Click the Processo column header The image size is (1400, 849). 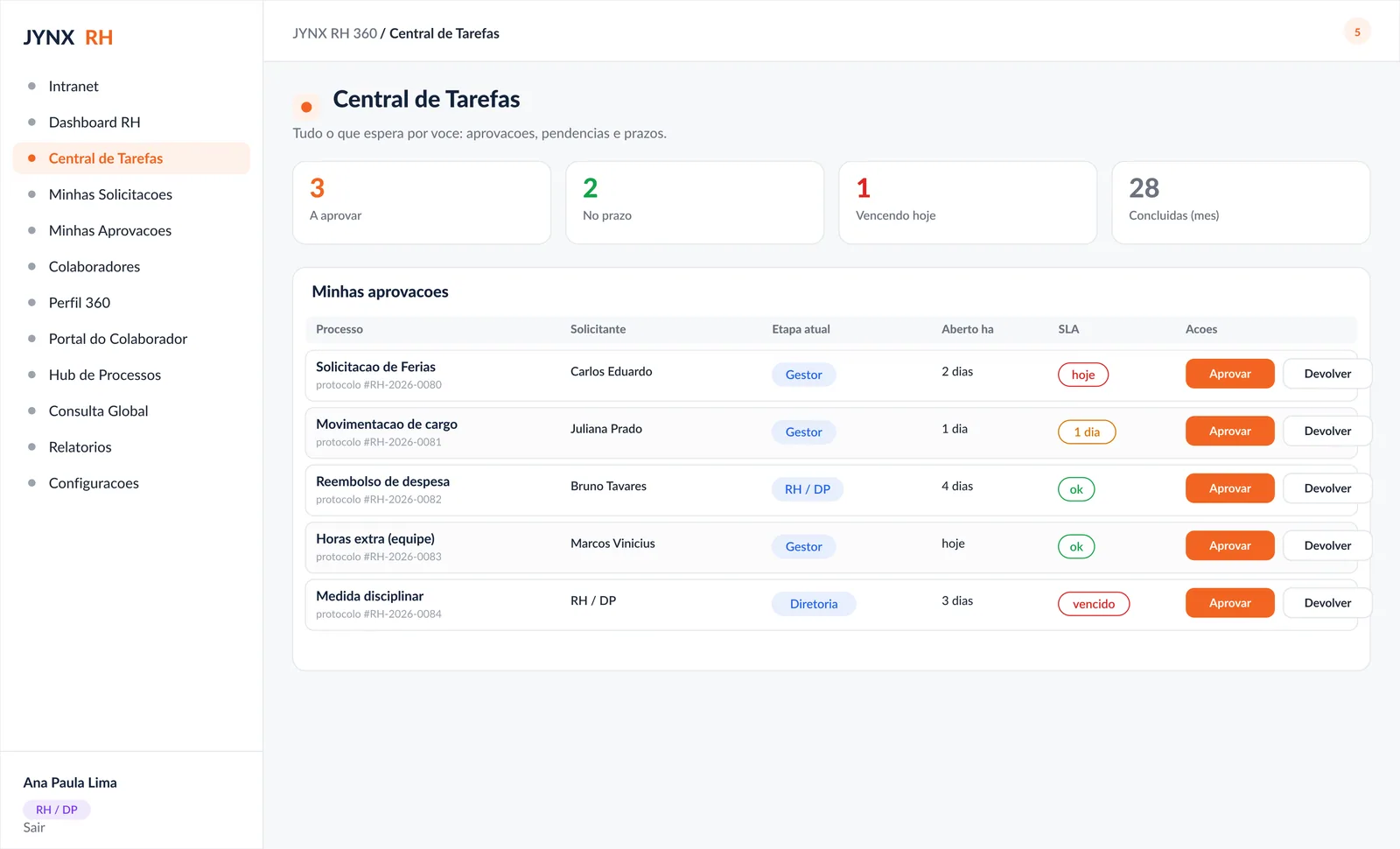(x=339, y=329)
